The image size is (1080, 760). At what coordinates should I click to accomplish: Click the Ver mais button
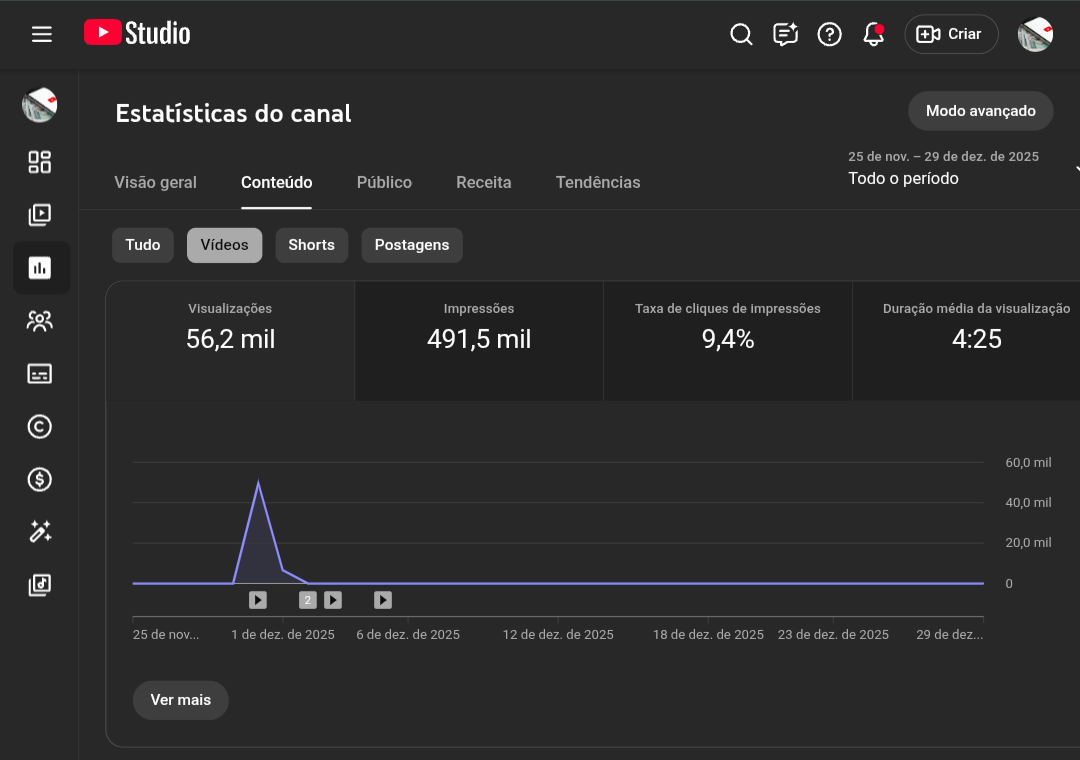pyautogui.click(x=180, y=700)
